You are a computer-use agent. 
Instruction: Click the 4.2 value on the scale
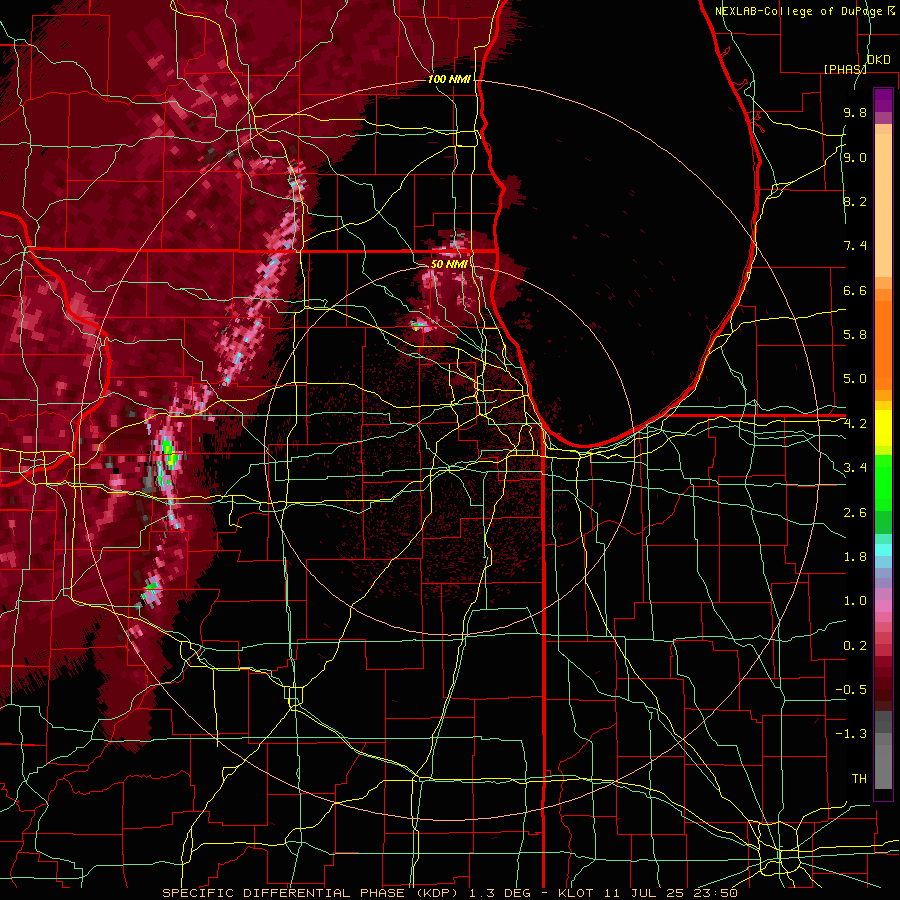pyautogui.click(x=855, y=424)
